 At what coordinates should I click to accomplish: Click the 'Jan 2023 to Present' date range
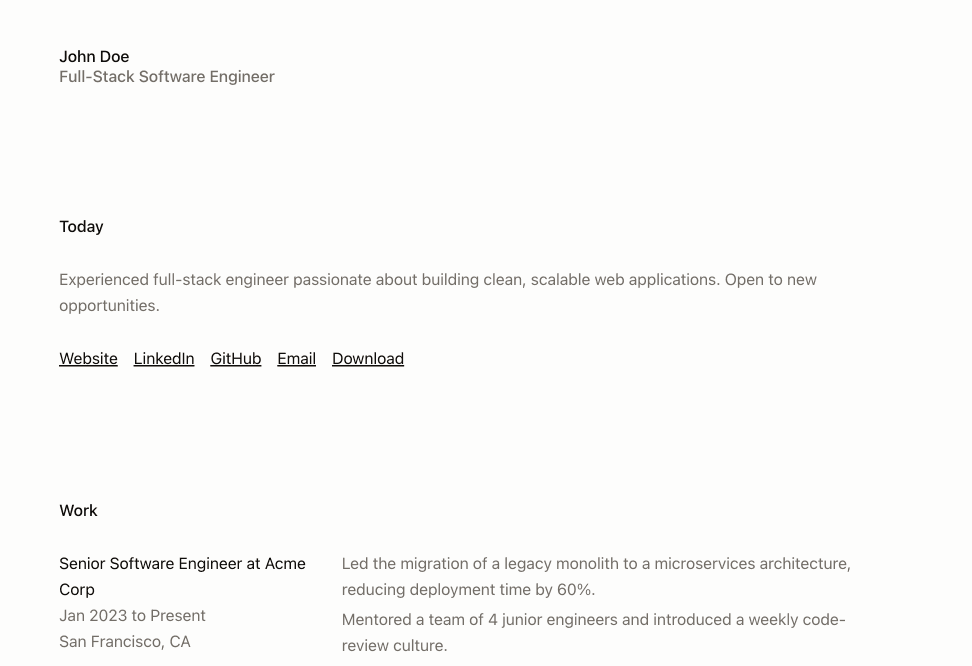pyautogui.click(x=132, y=616)
